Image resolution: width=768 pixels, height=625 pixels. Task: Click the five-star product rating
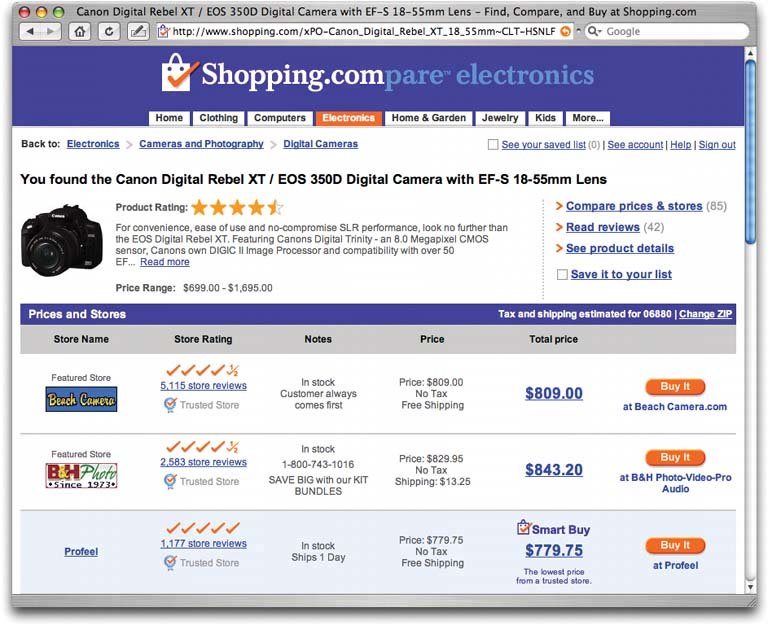[237, 208]
